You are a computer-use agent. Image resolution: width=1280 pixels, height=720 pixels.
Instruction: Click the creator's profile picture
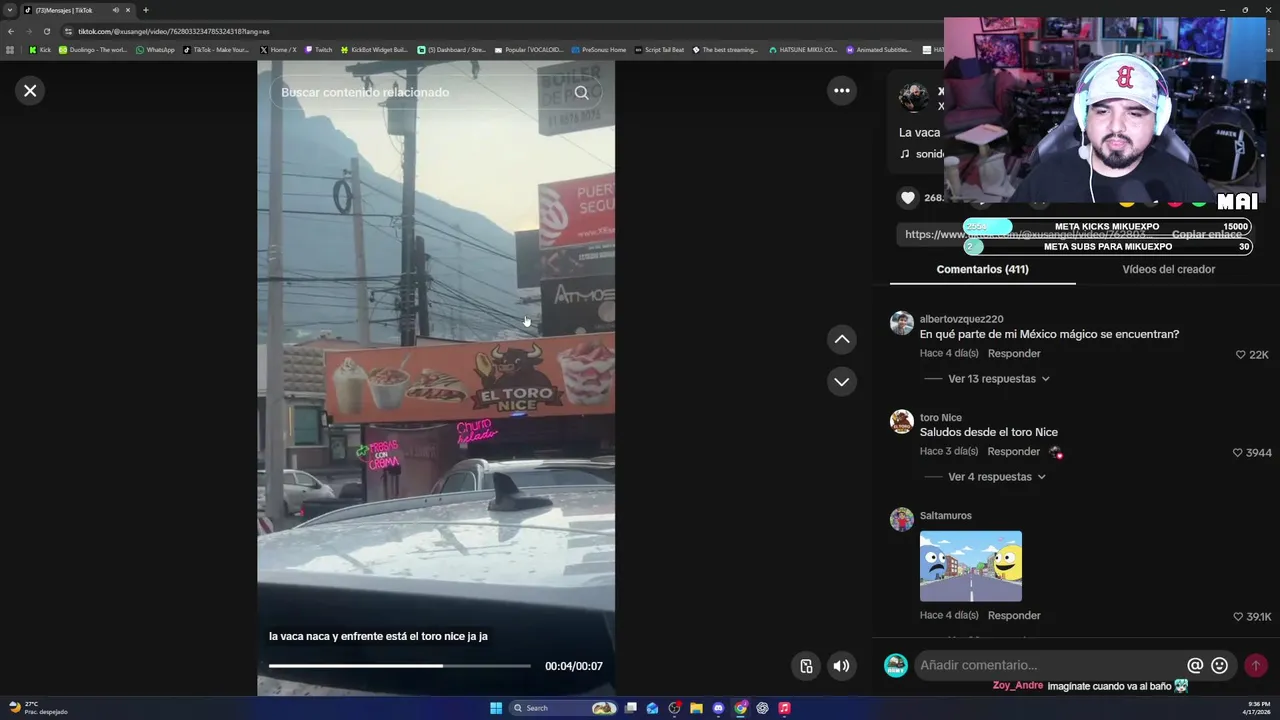pyautogui.click(x=913, y=97)
